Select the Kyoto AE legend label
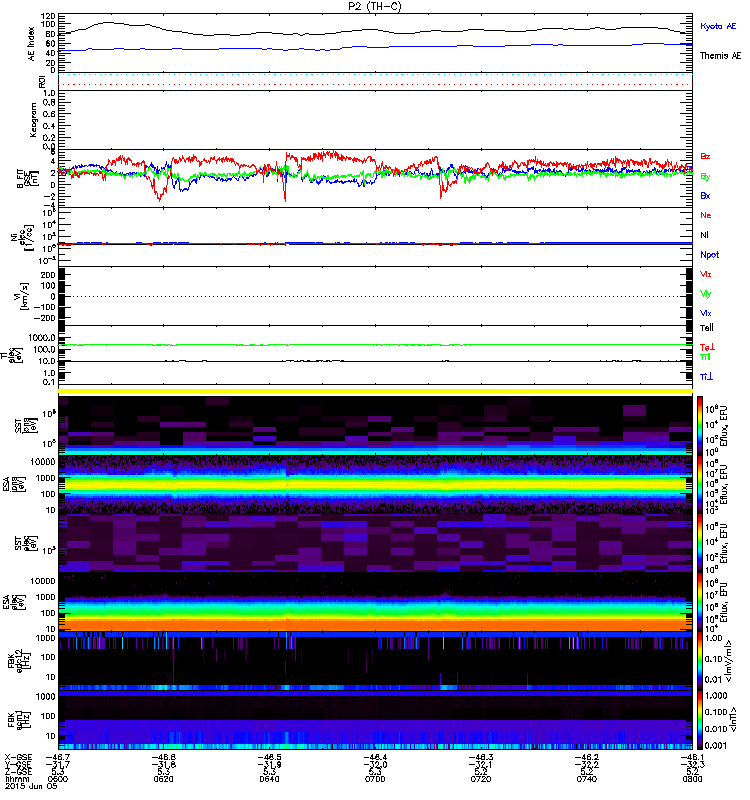This screenshot has height=800, width=750. (x=720, y=26)
